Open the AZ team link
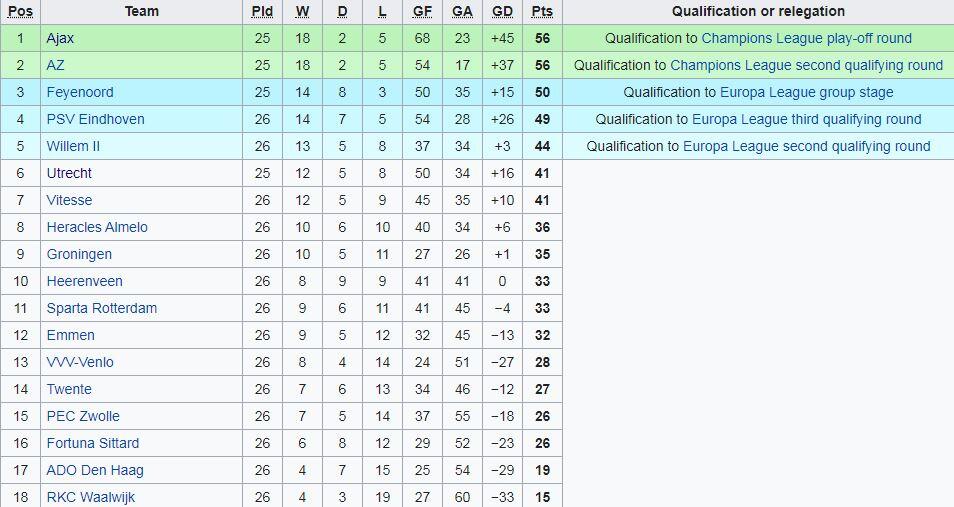Screen dimensions: 954x507 pyautogui.click(x=55, y=65)
